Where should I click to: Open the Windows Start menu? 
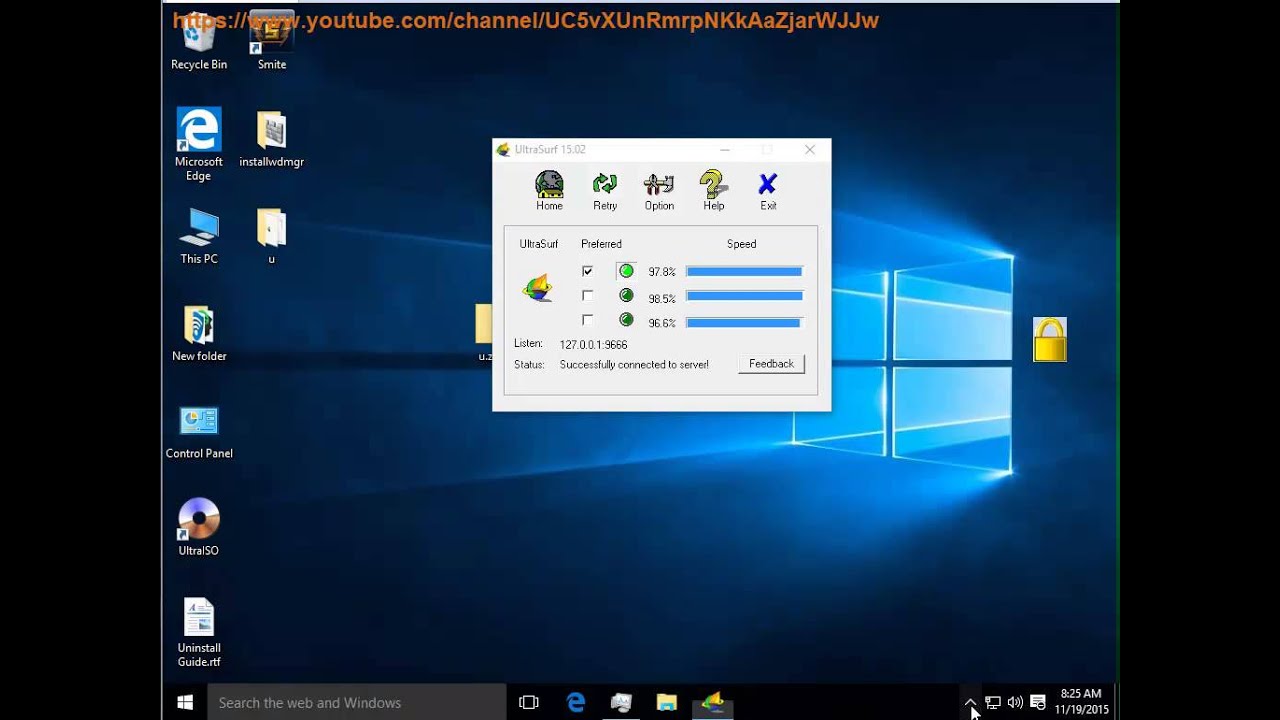(185, 703)
